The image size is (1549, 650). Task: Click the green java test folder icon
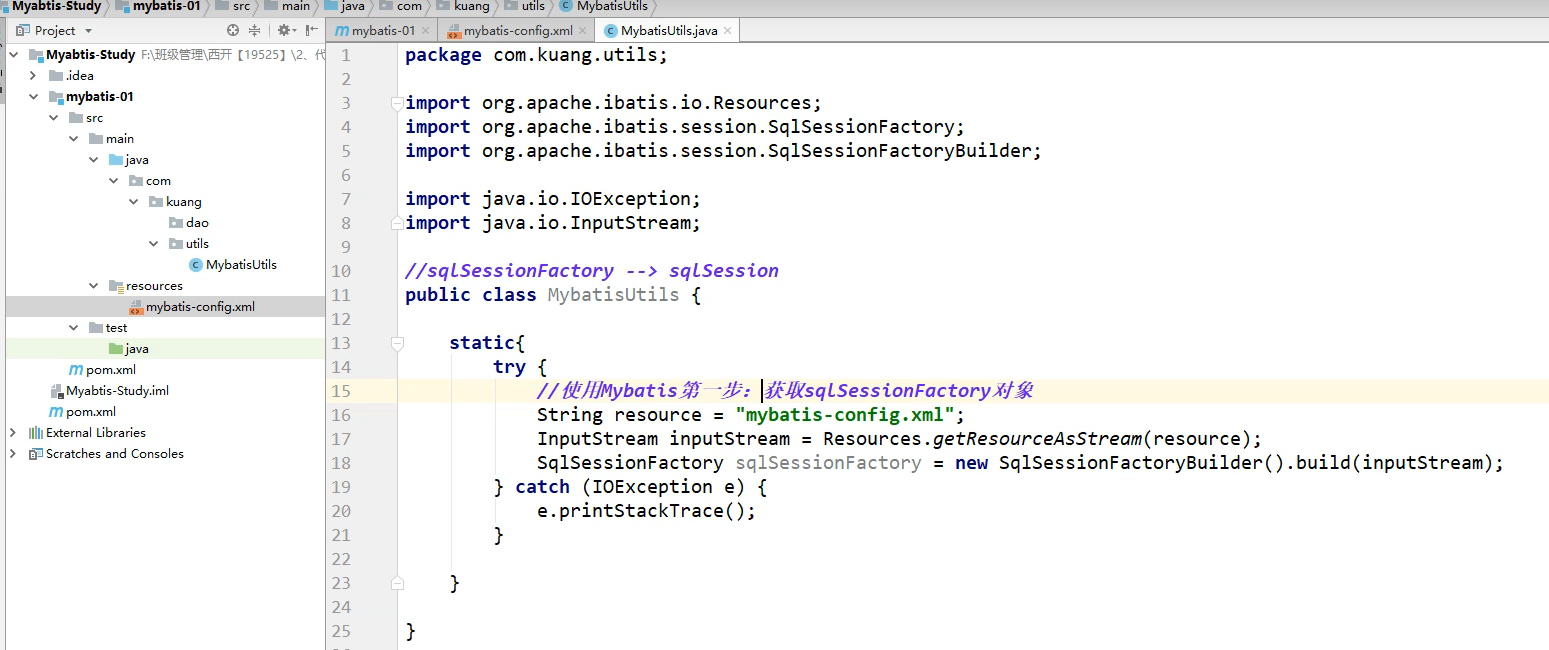pyautogui.click(x=116, y=349)
